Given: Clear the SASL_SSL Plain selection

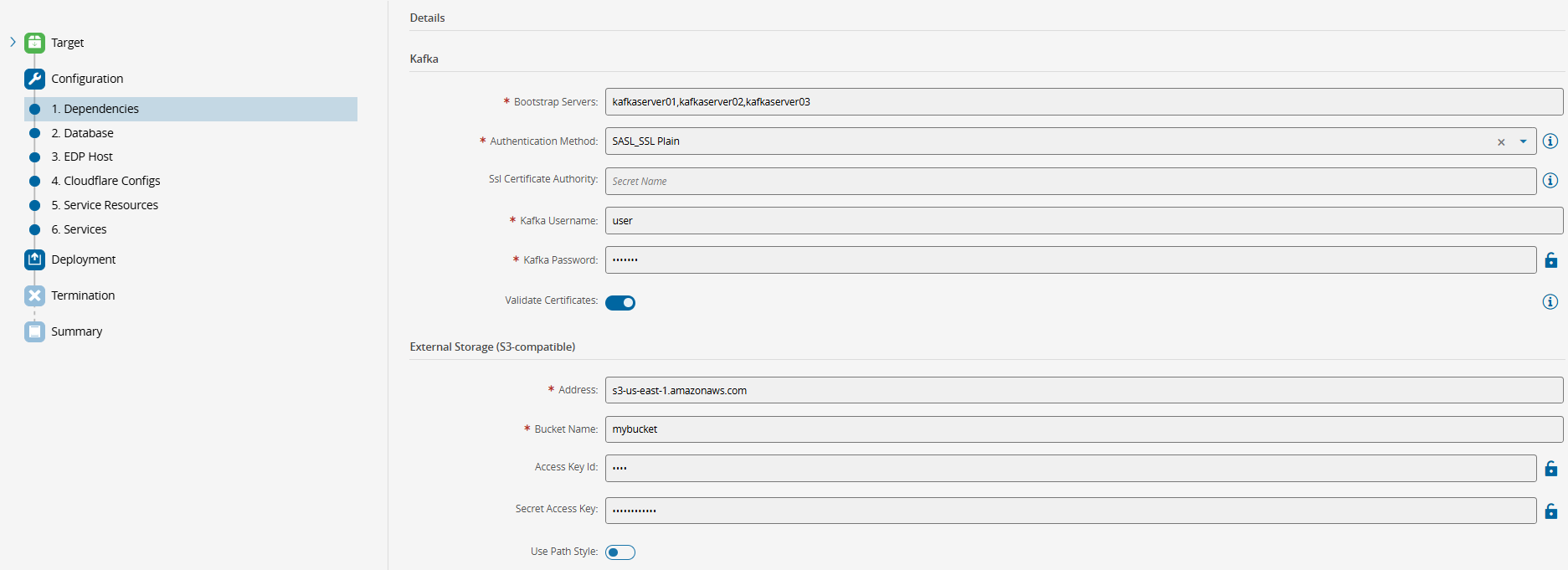Looking at the screenshot, I should coord(1501,142).
